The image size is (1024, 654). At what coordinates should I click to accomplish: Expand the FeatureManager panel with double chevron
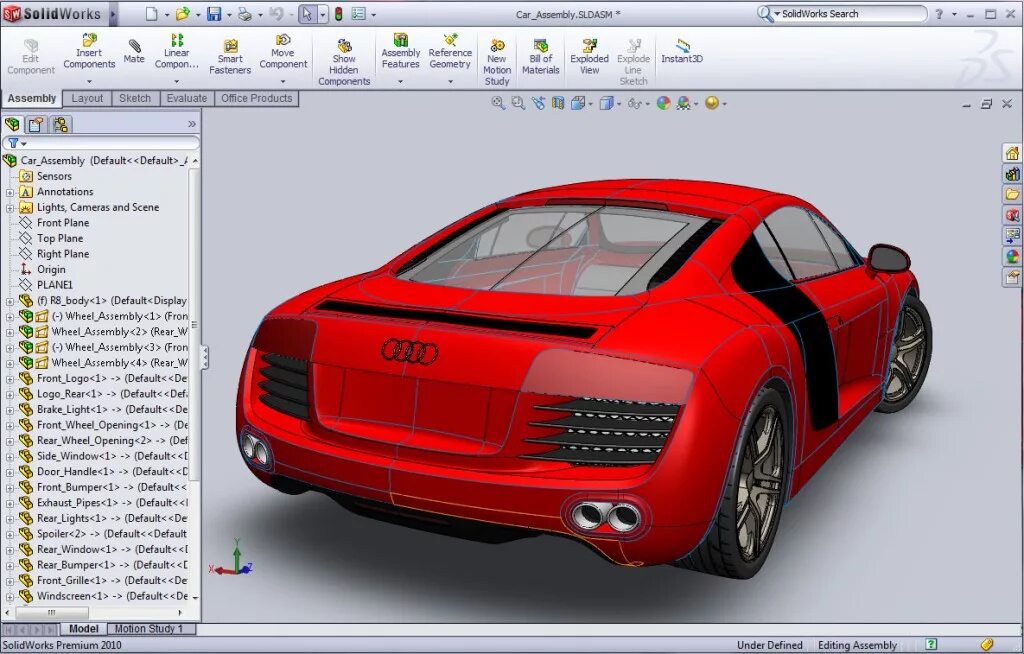[x=191, y=124]
